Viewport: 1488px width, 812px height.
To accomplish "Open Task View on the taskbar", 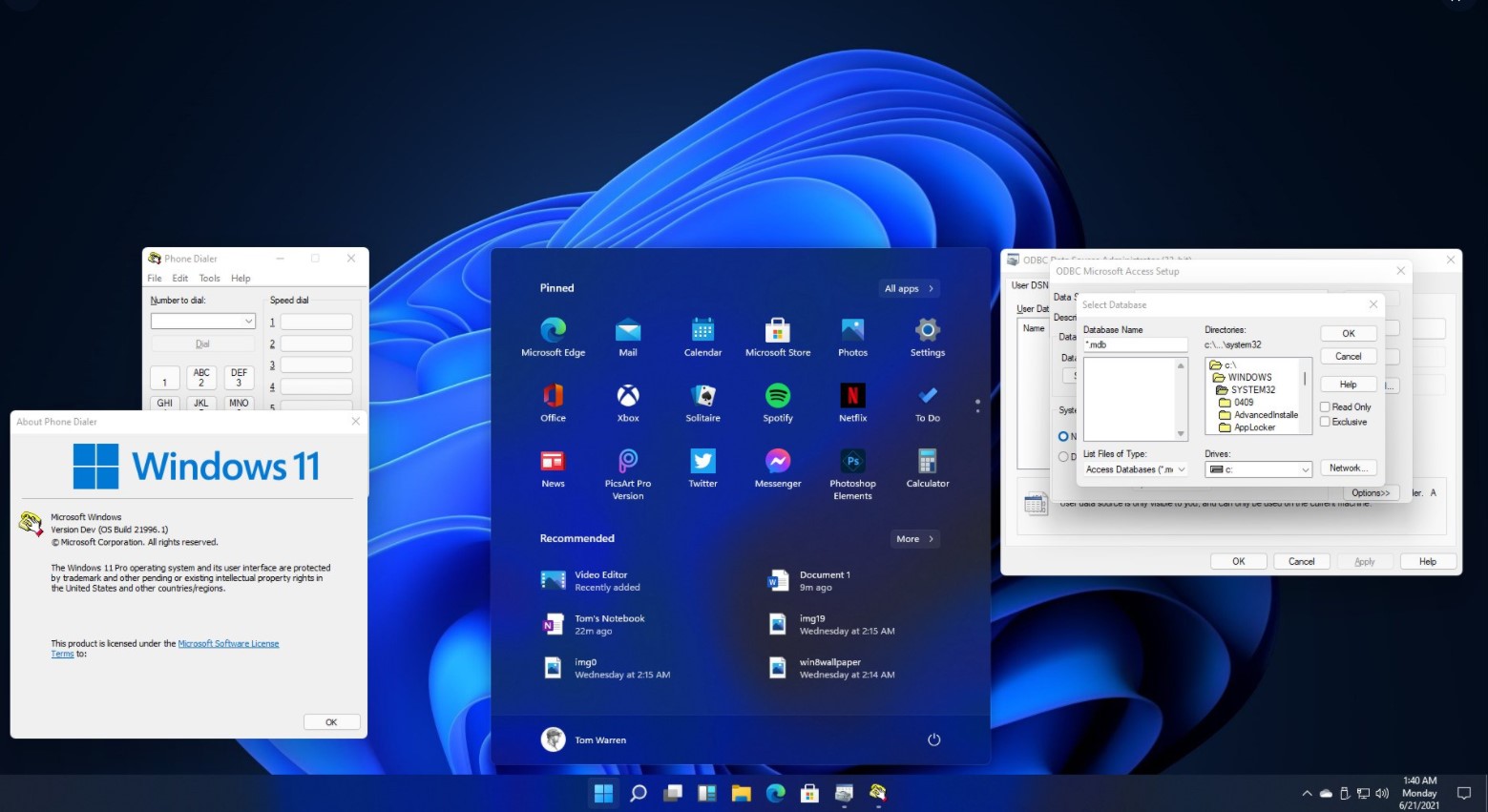I will tap(673, 793).
